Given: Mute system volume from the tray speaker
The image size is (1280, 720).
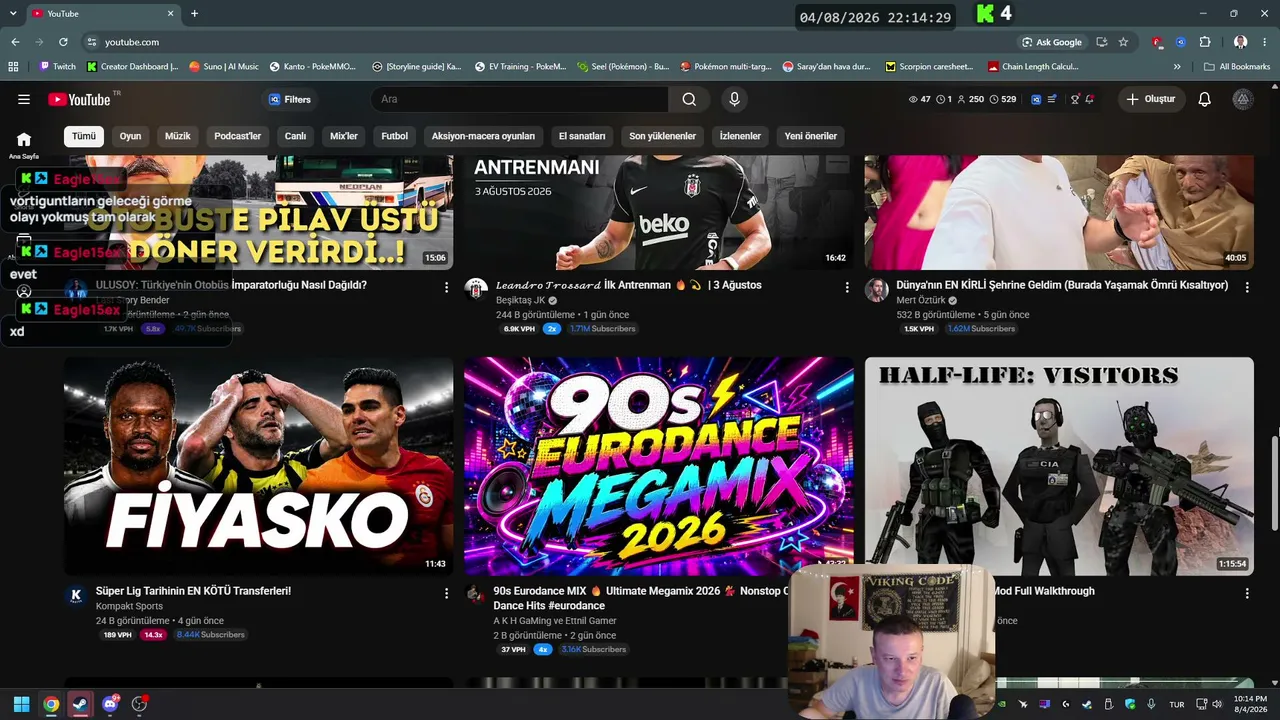Looking at the screenshot, I should (x=1217, y=704).
